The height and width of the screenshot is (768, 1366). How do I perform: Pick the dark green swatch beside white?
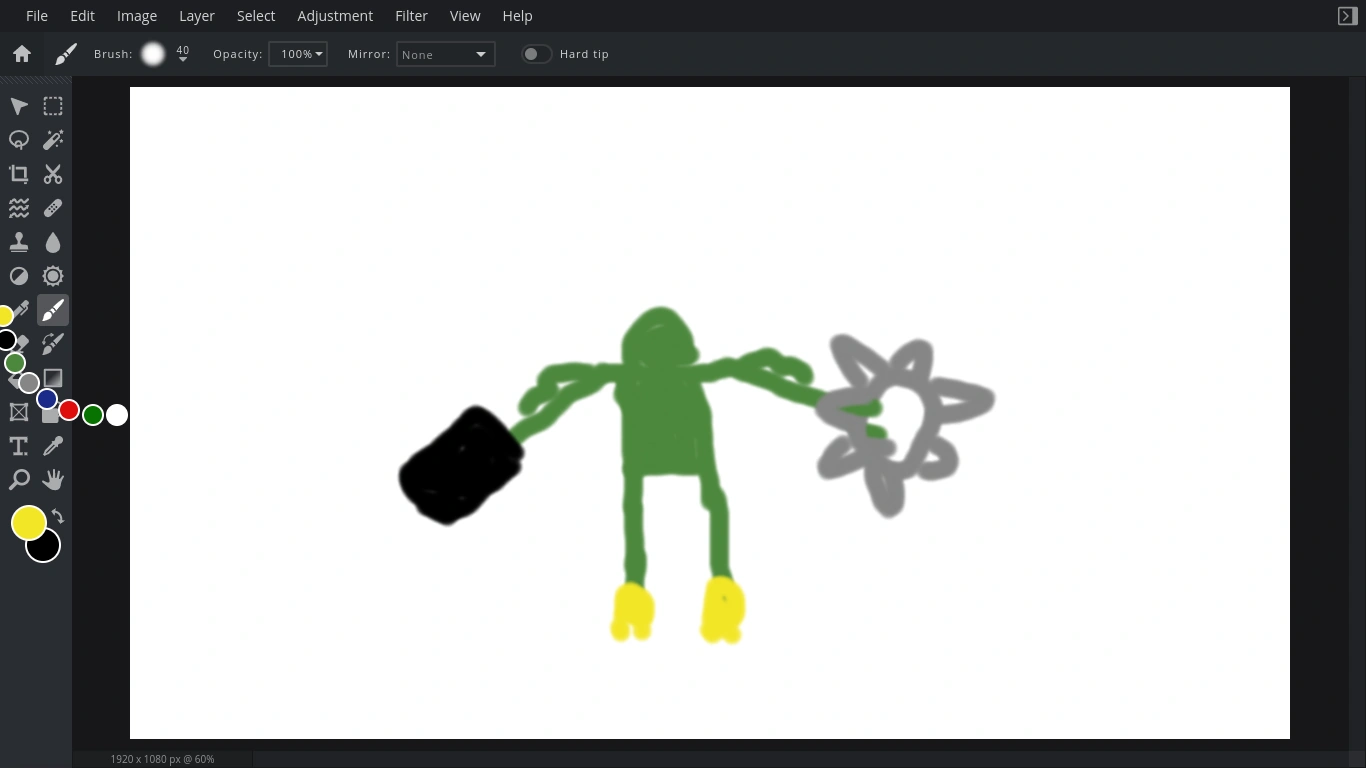(x=93, y=415)
